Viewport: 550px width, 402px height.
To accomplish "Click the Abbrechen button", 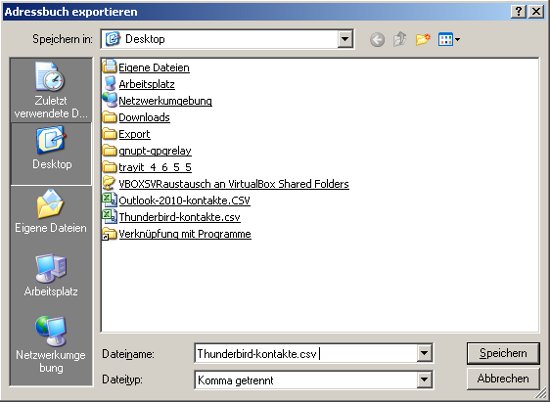I will click(x=503, y=379).
